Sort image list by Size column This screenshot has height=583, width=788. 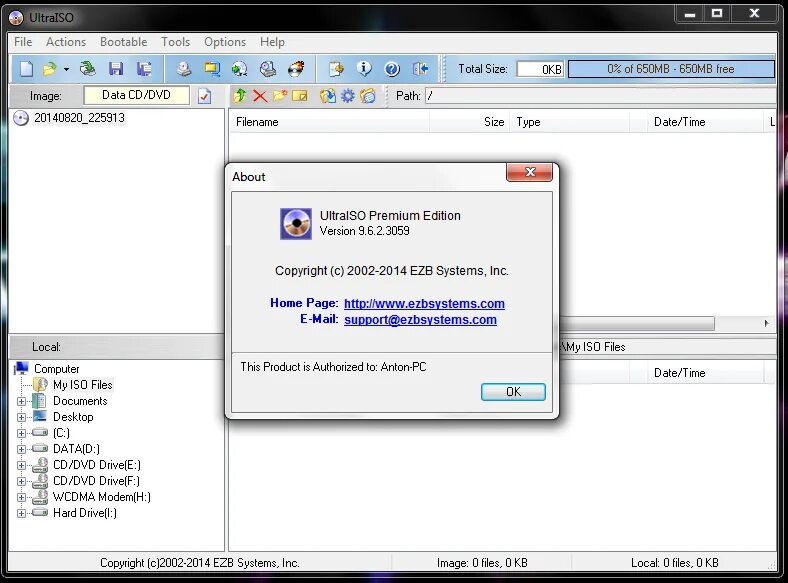pos(469,122)
